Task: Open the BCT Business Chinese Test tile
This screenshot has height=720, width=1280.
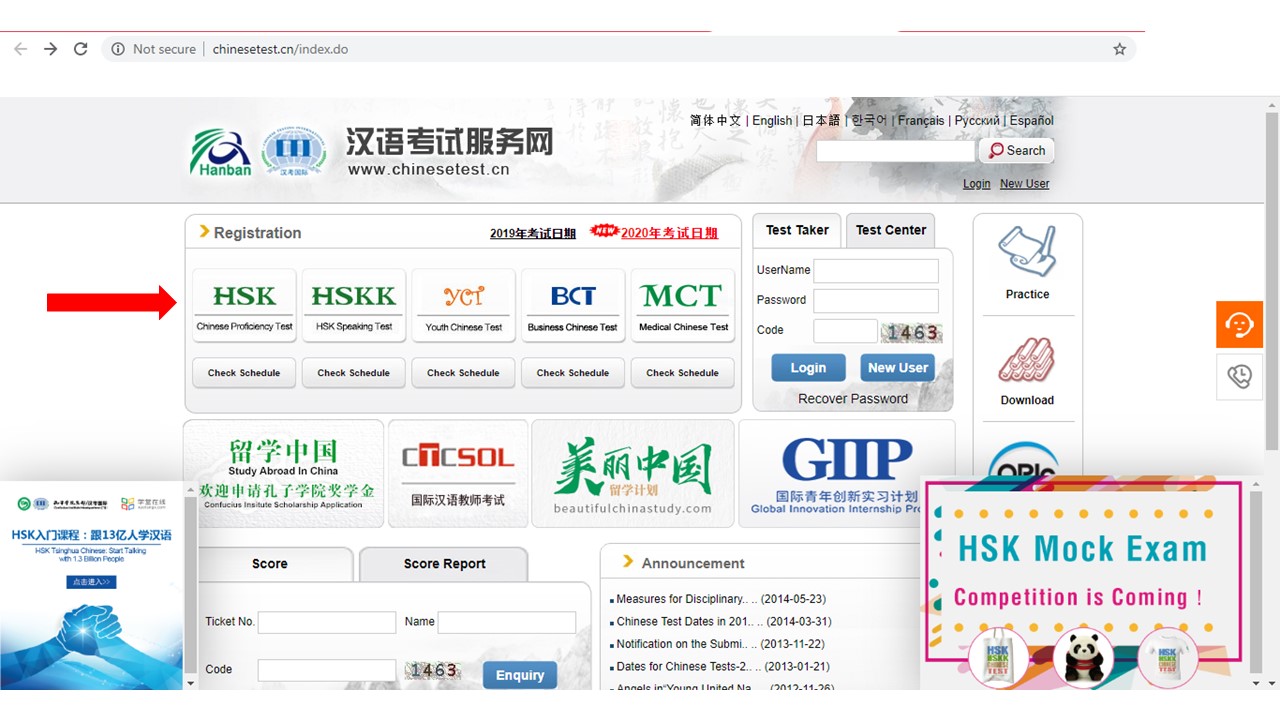Action: (x=573, y=305)
